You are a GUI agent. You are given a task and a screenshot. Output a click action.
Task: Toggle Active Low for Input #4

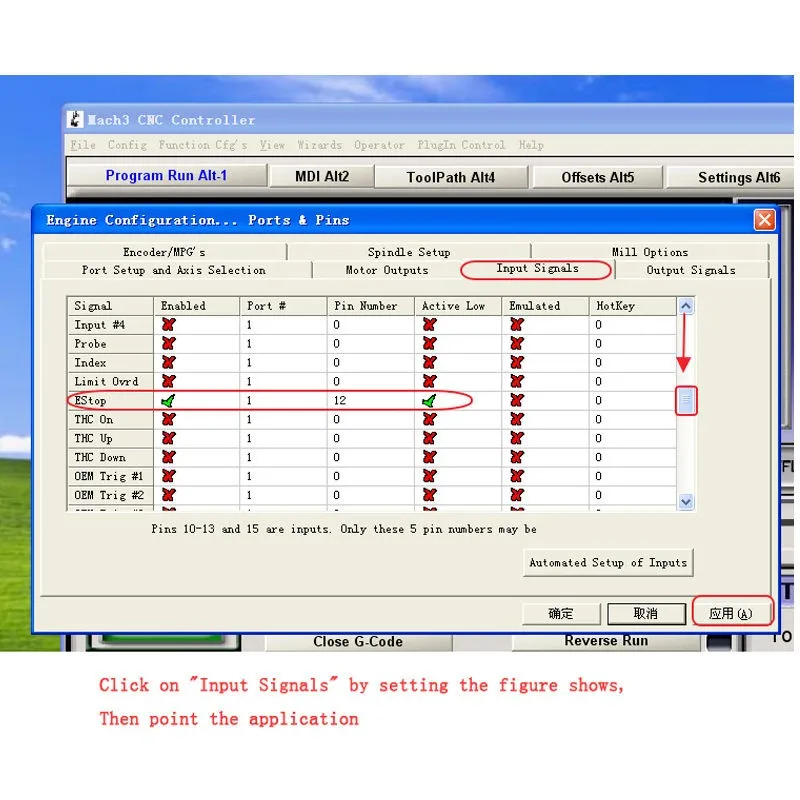coord(430,324)
